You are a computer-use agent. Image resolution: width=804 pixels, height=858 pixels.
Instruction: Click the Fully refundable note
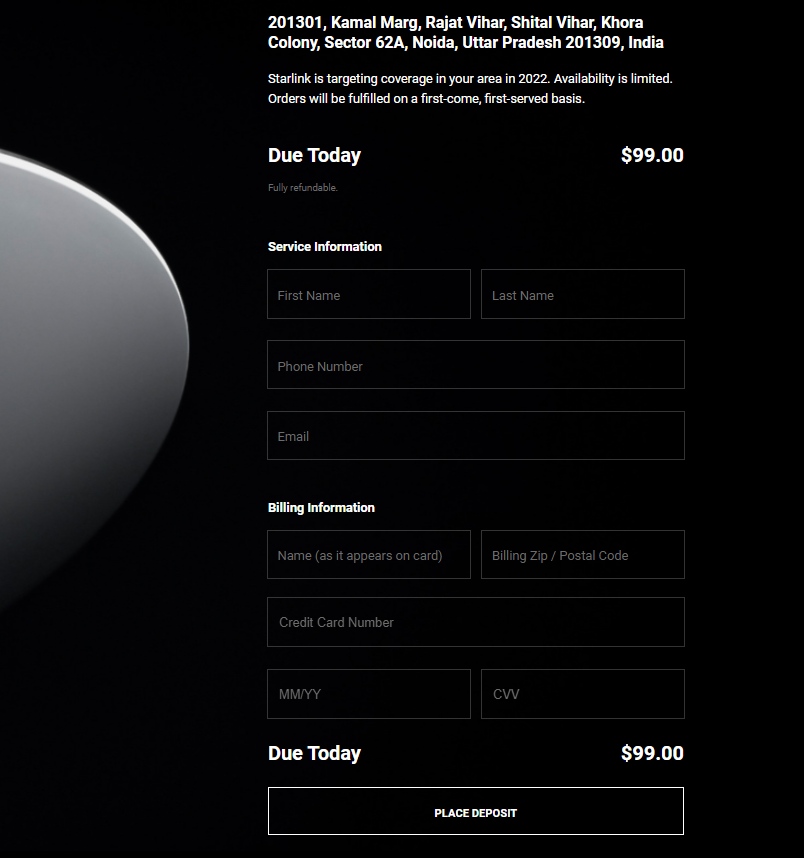pos(303,188)
